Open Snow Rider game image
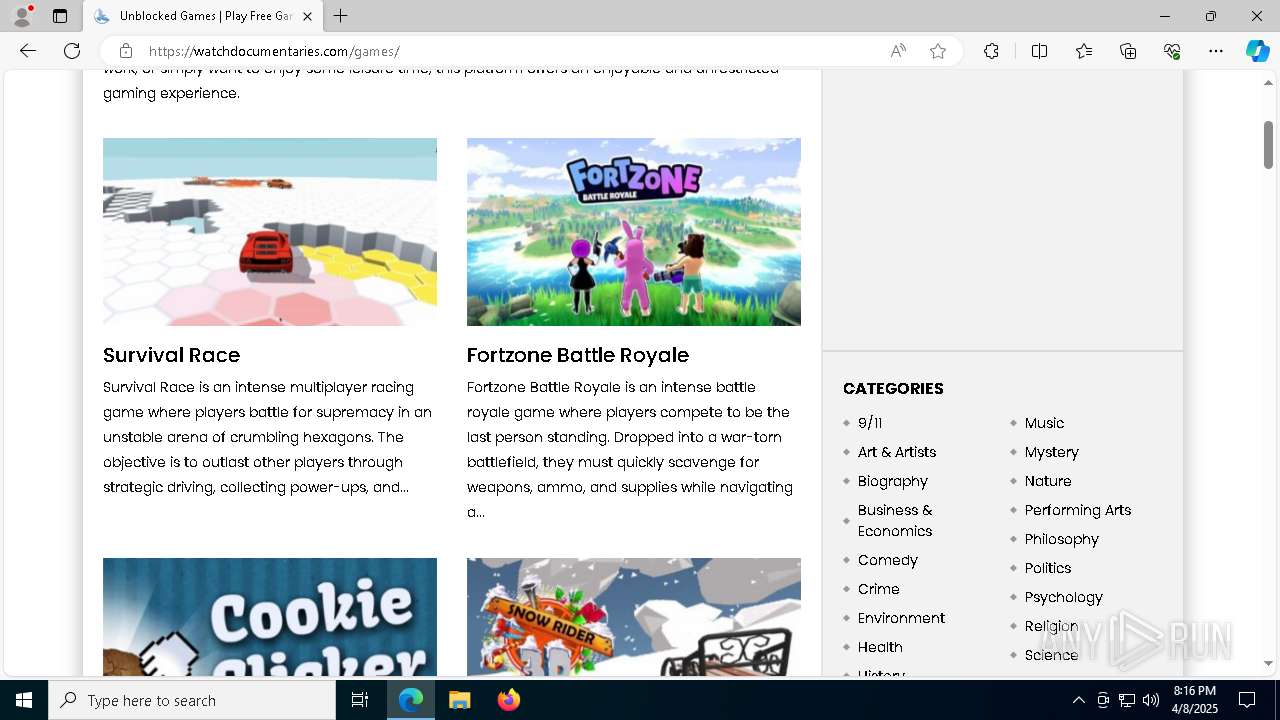1280x720 pixels. click(x=634, y=617)
